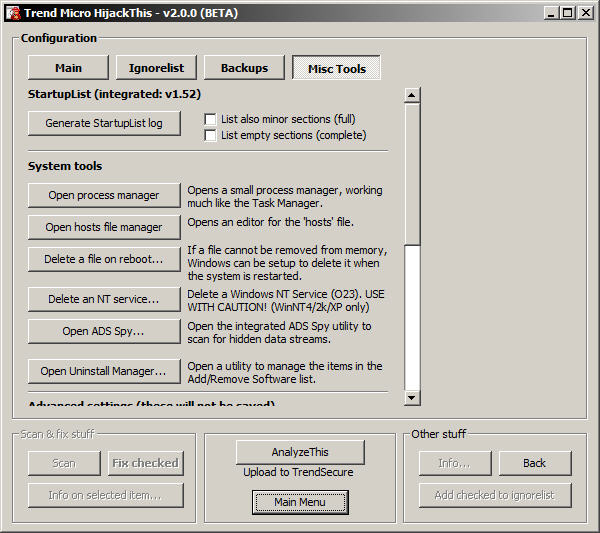Open the Uninstall Manager
The image size is (600, 533).
pyautogui.click(x=104, y=371)
